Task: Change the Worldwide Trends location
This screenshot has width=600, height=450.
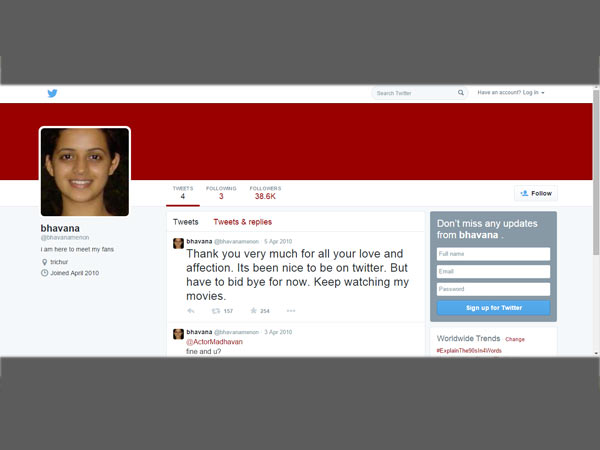Action: (515, 339)
